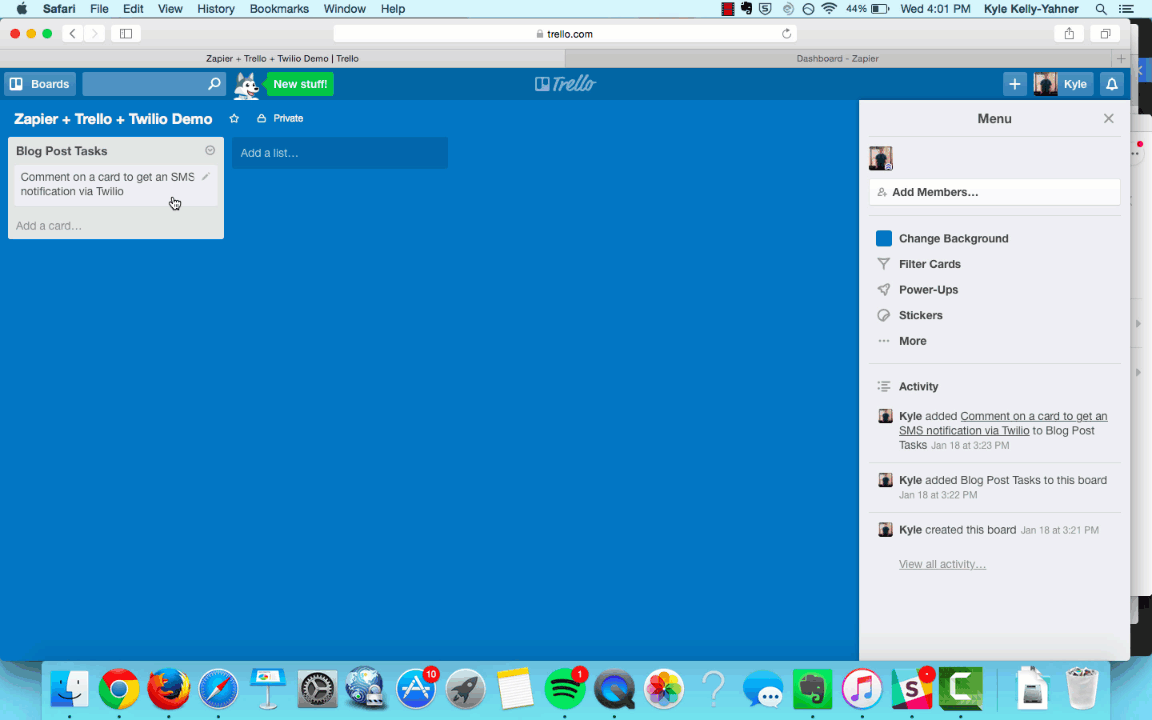Reload the page with the refresh icon

coord(786,34)
